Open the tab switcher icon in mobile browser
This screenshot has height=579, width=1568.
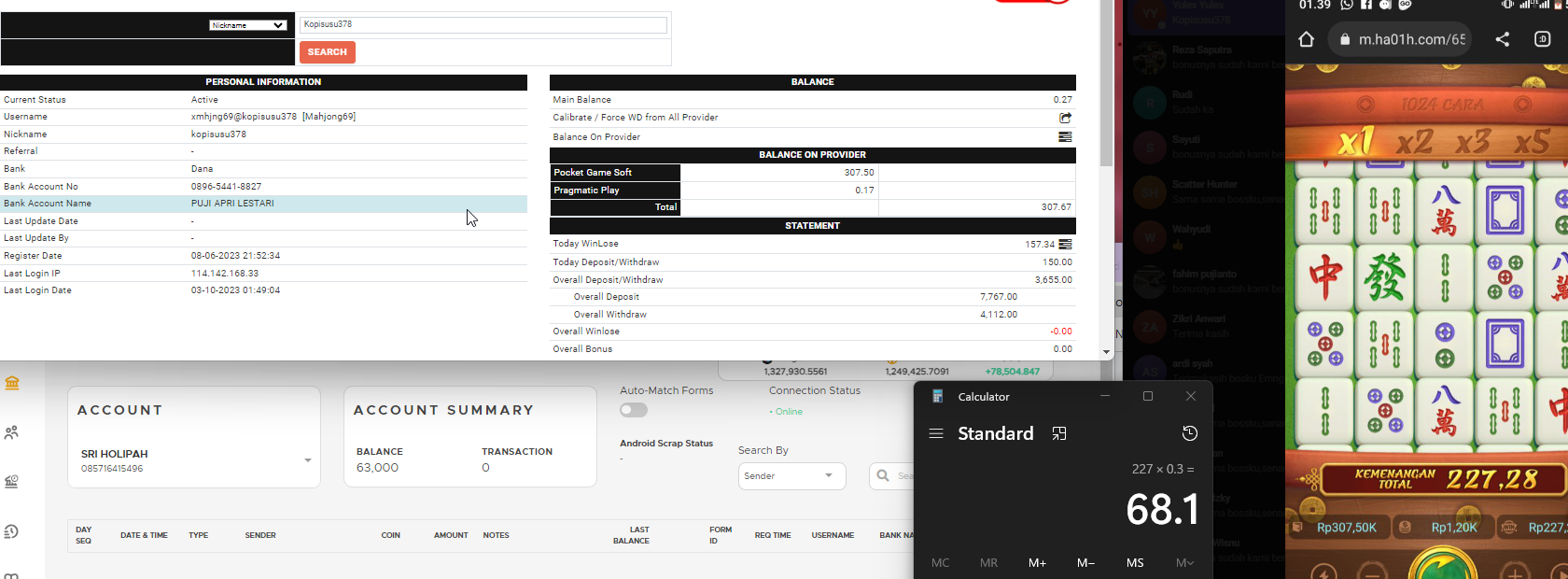(x=1542, y=39)
